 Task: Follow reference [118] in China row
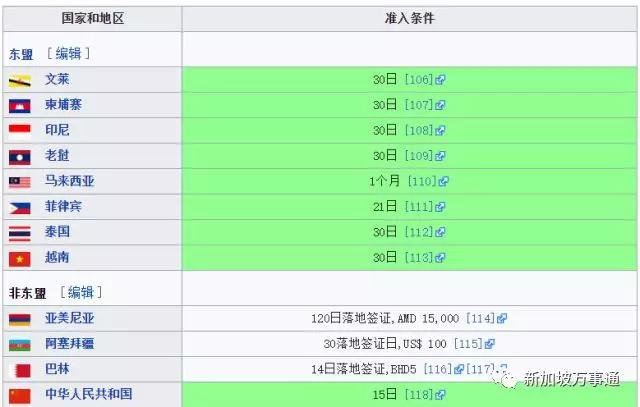[418, 395]
